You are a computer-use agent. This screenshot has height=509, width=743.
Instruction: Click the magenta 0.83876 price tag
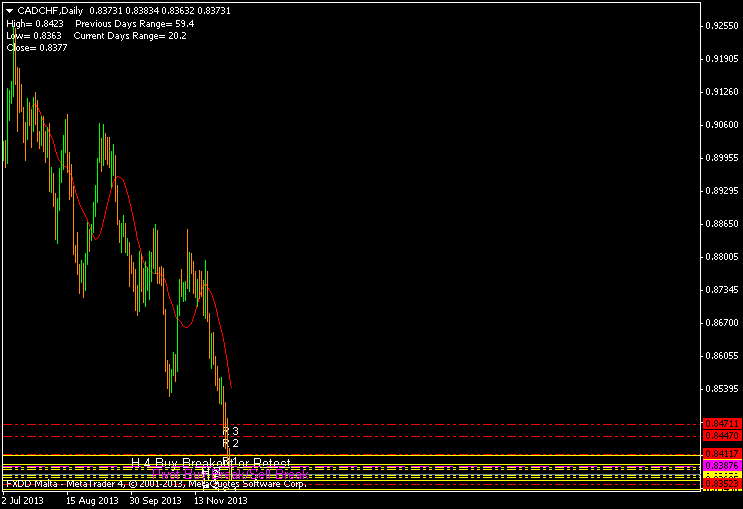(720, 466)
